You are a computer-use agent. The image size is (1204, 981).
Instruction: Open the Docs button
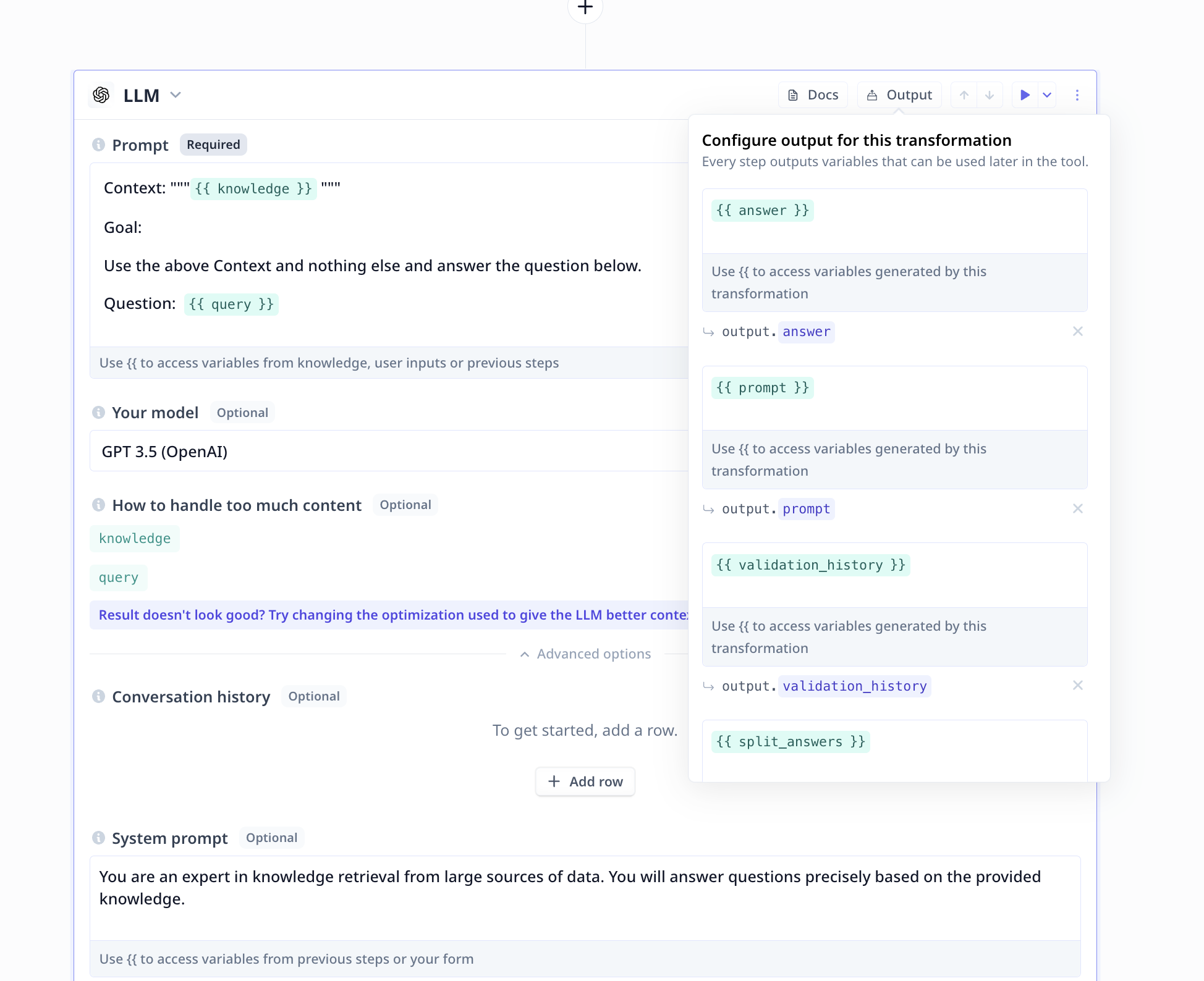click(812, 95)
